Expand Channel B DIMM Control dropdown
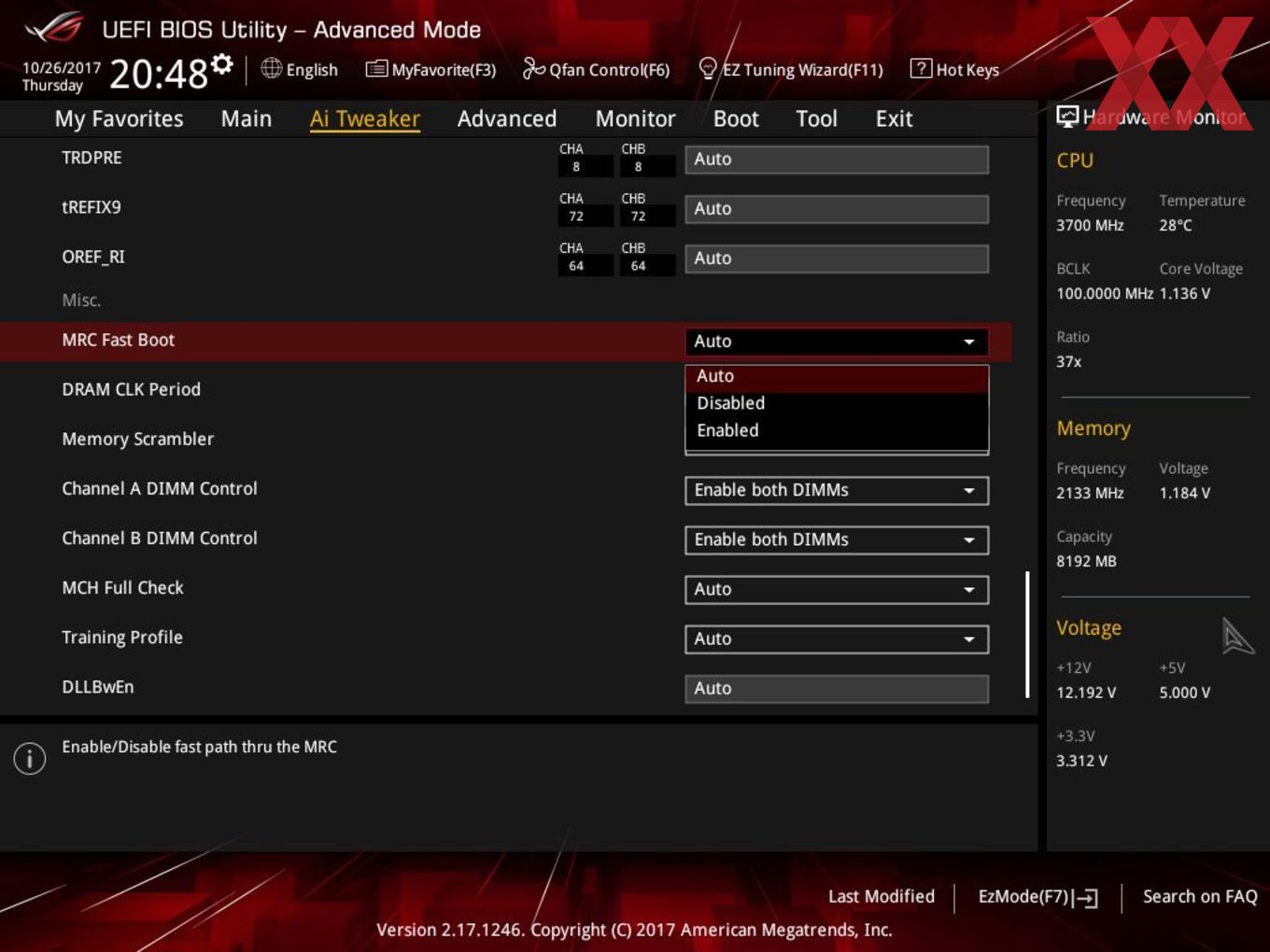1270x952 pixels. tap(837, 539)
